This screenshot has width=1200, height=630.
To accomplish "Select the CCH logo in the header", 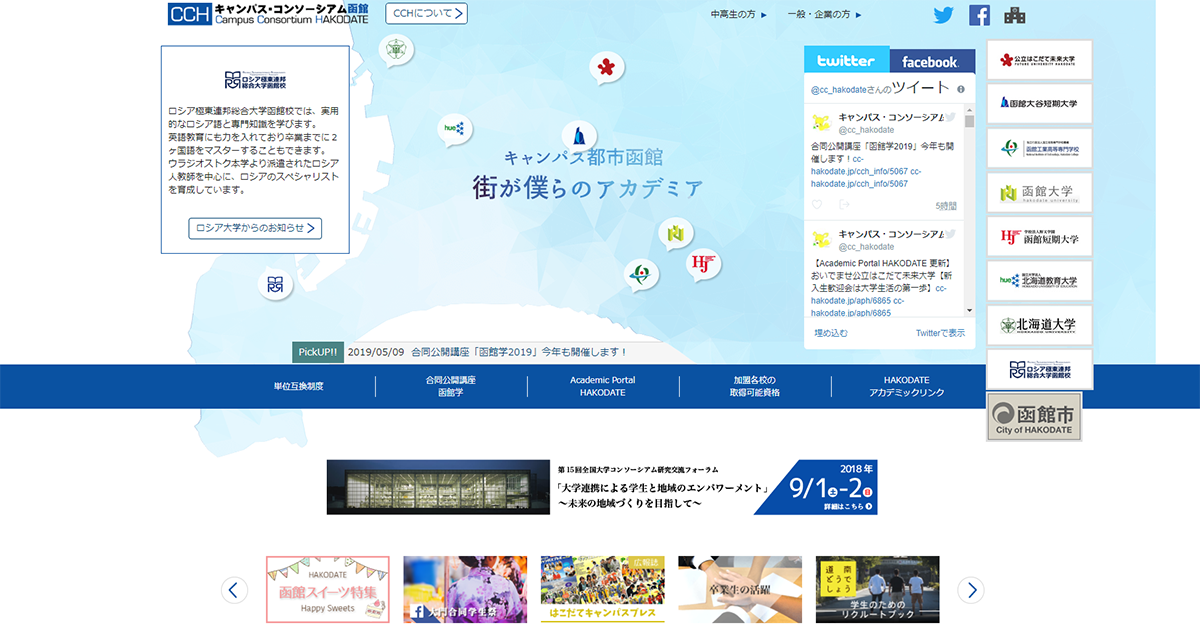I will pos(184,14).
